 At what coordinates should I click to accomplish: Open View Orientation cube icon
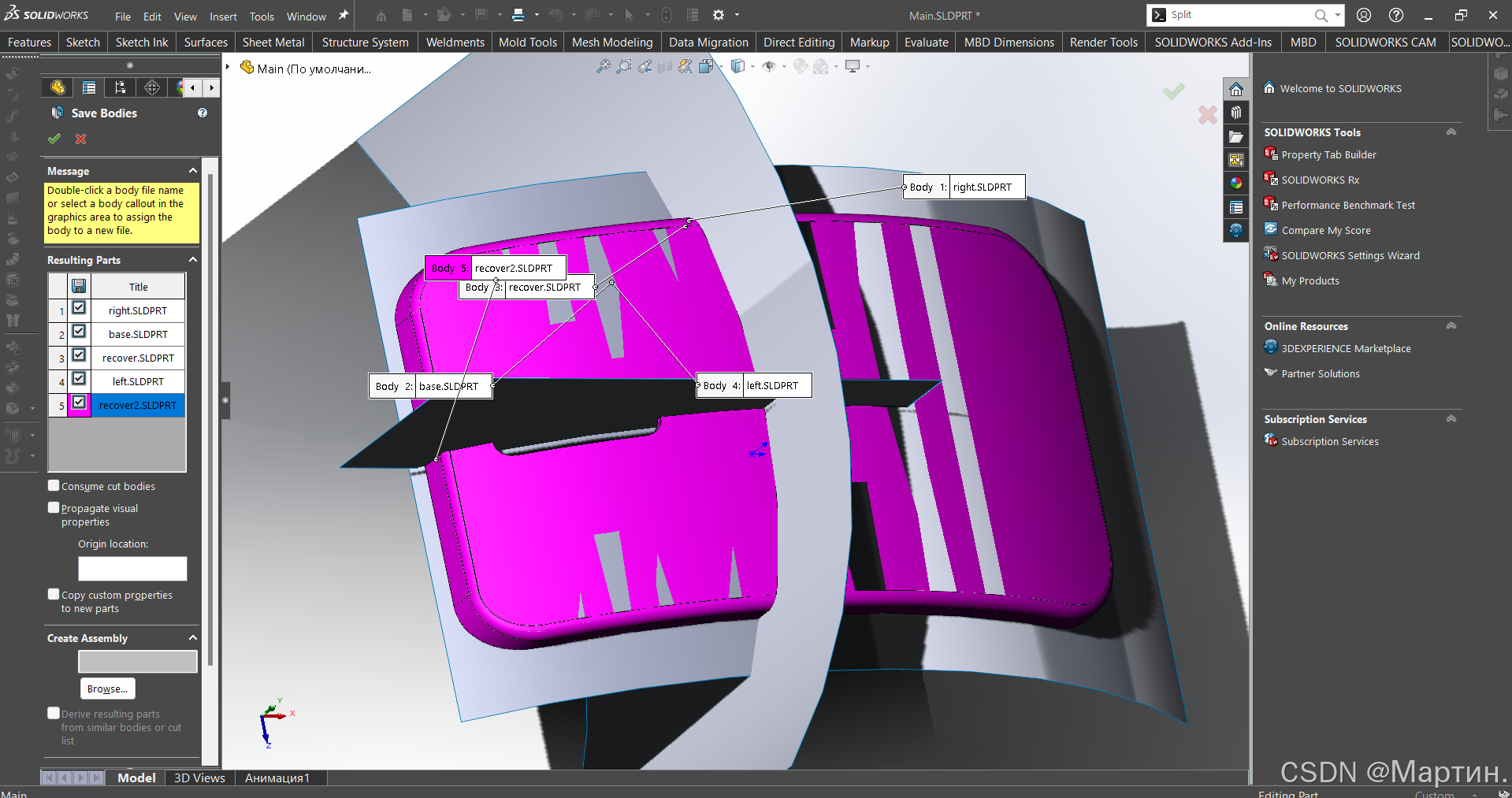(x=706, y=67)
